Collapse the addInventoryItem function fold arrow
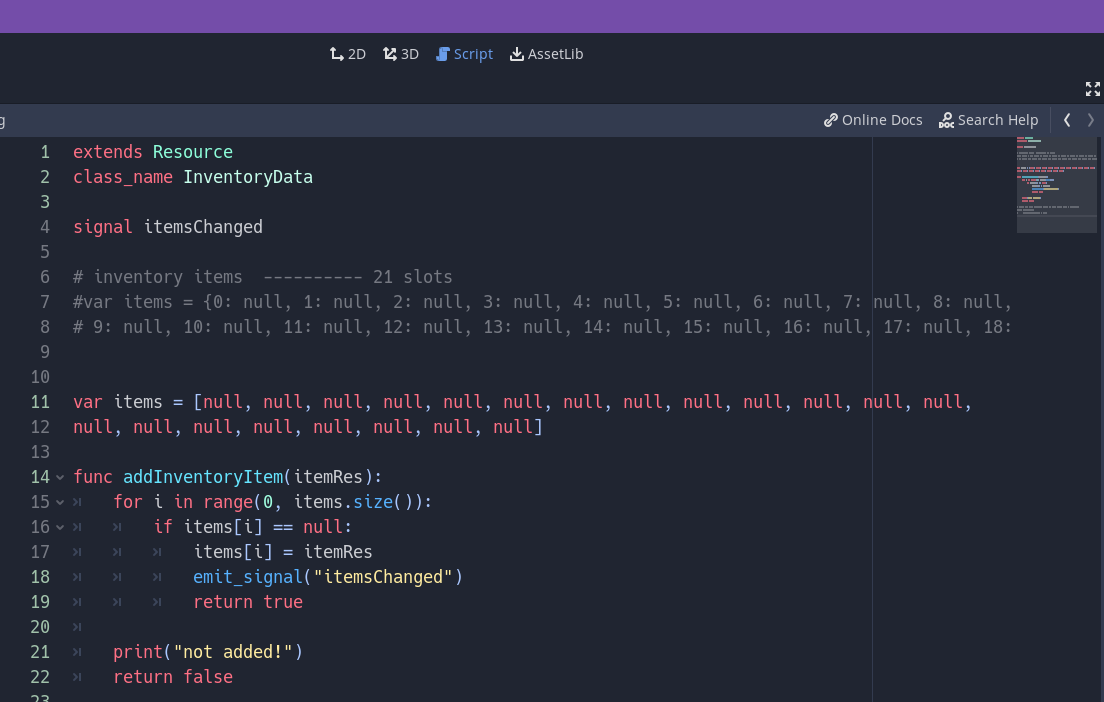Image resolution: width=1104 pixels, height=702 pixels. pos(59,477)
